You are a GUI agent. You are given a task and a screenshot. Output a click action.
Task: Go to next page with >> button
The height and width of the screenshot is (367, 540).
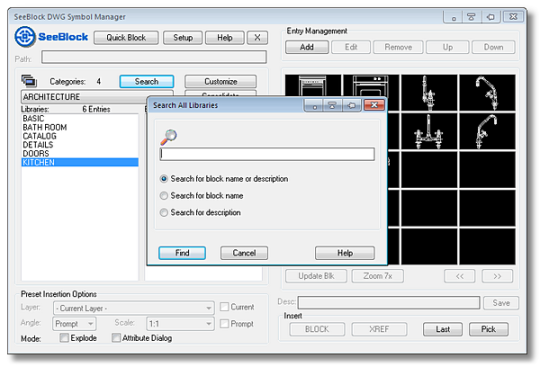(497, 276)
